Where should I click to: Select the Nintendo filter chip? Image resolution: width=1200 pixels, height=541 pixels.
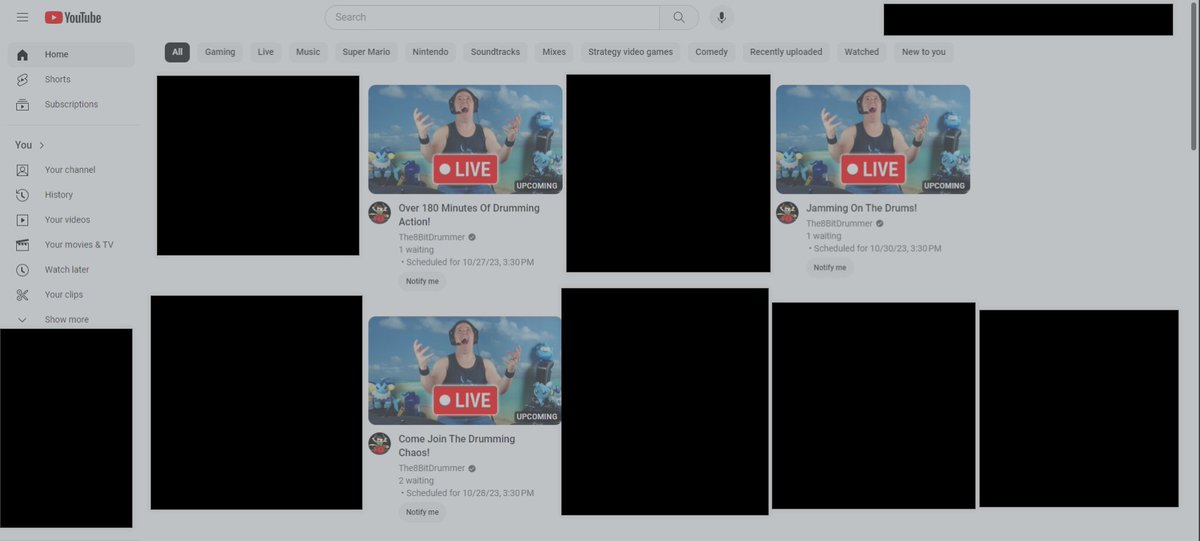[430, 52]
